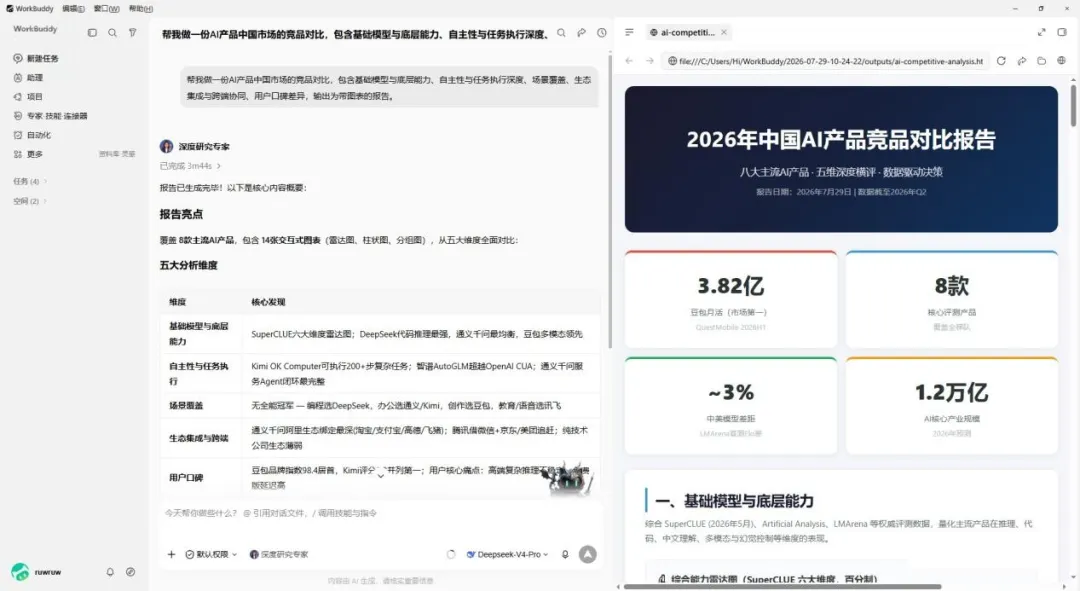Click the 场景覆盖 table cell

(x=200, y=406)
